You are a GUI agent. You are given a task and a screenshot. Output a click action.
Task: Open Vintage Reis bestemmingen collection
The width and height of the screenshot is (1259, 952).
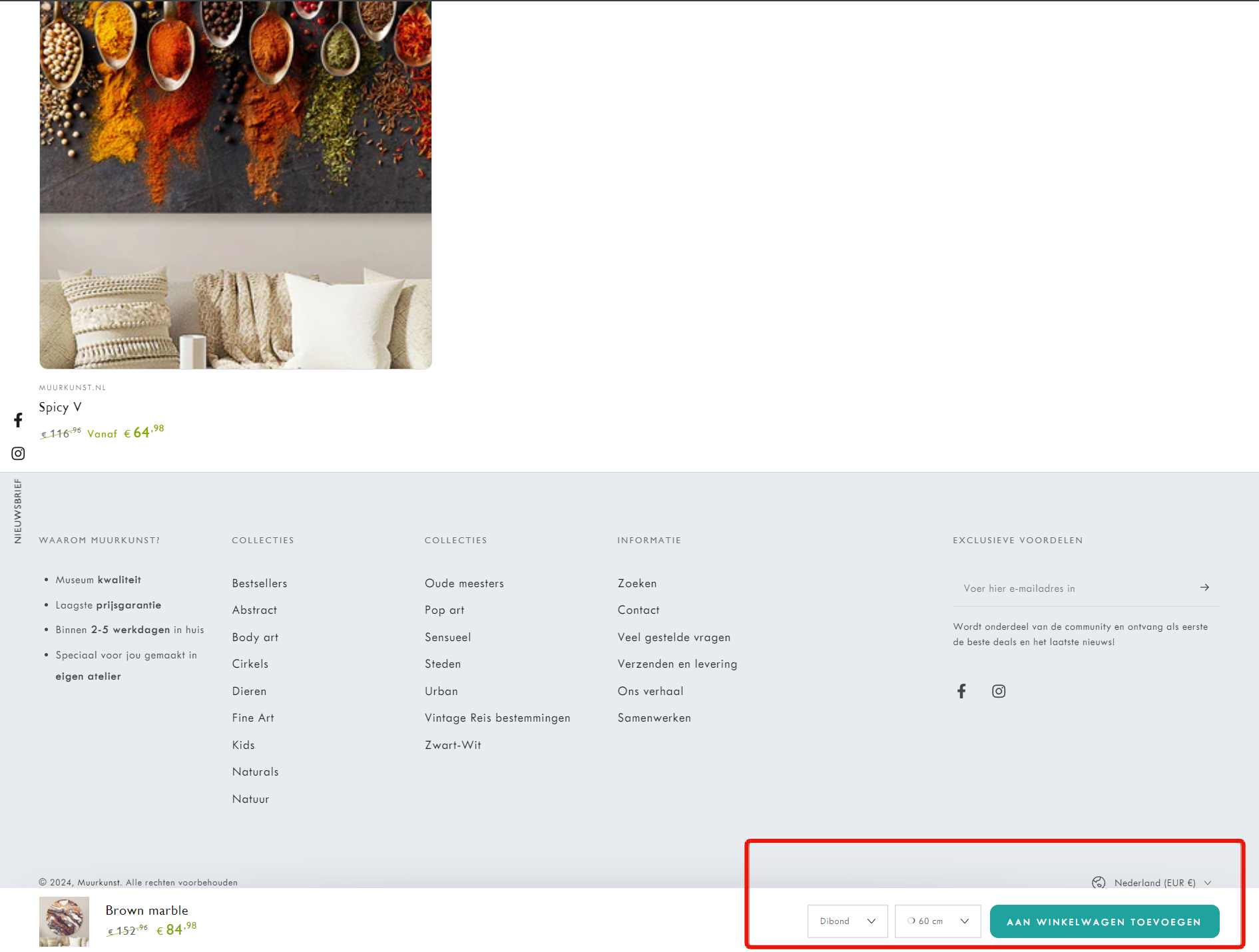click(x=497, y=718)
